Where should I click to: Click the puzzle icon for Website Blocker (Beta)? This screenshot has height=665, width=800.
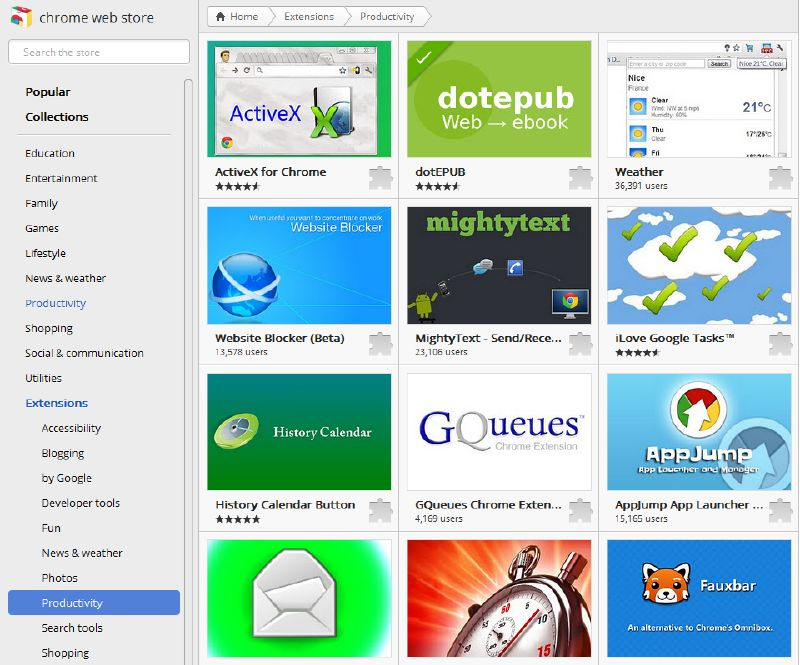pos(381,344)
